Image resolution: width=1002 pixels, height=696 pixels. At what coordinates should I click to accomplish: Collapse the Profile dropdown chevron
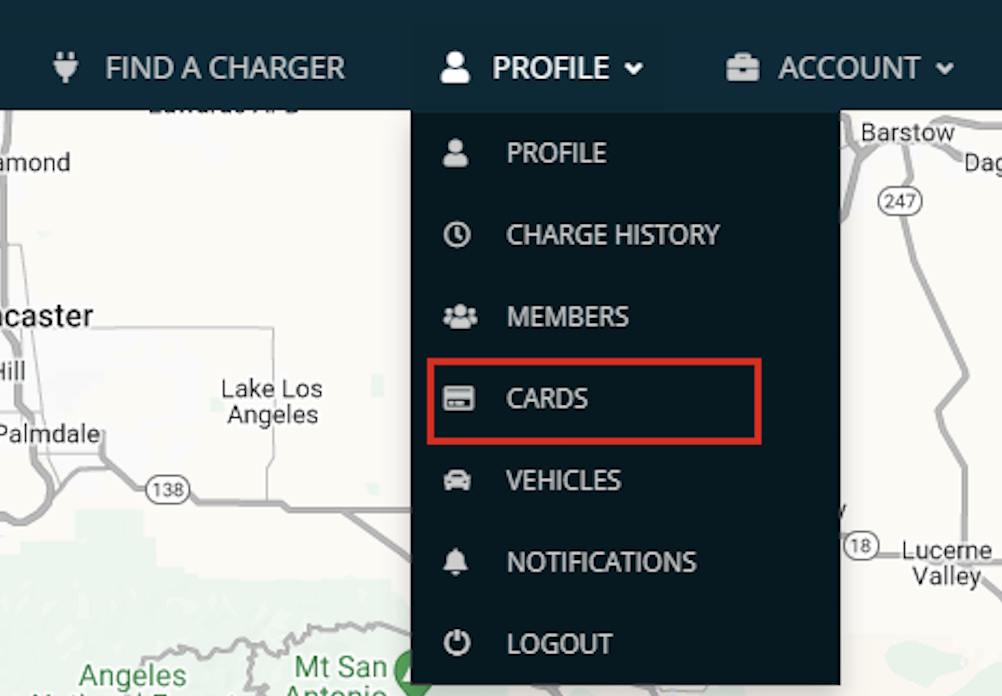click(633, 69)
